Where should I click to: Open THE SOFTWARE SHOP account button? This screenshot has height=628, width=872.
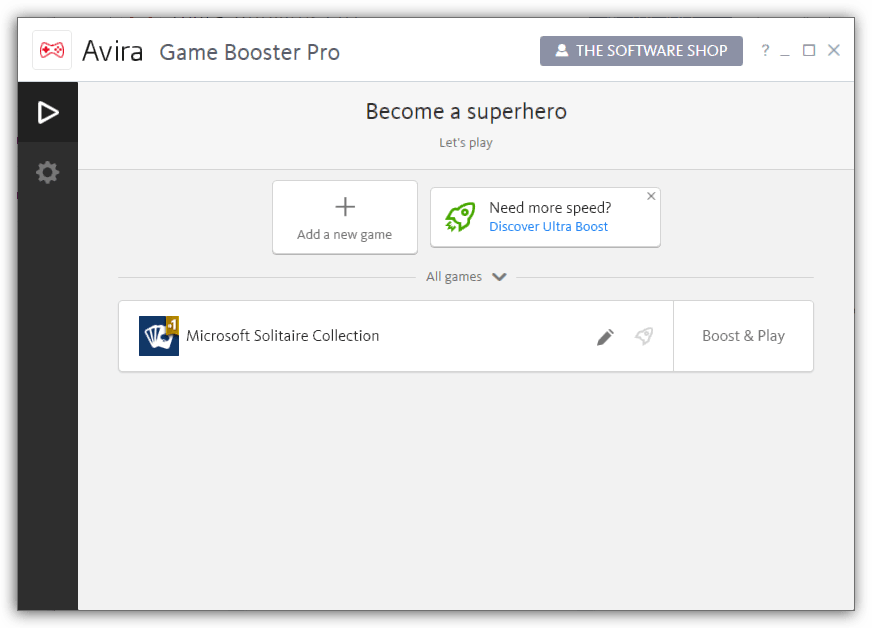click(x=641, y=51)
